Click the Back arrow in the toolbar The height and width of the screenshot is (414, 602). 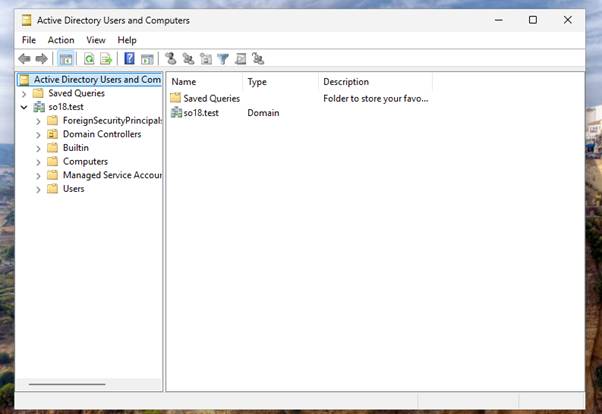coord(24,59)
